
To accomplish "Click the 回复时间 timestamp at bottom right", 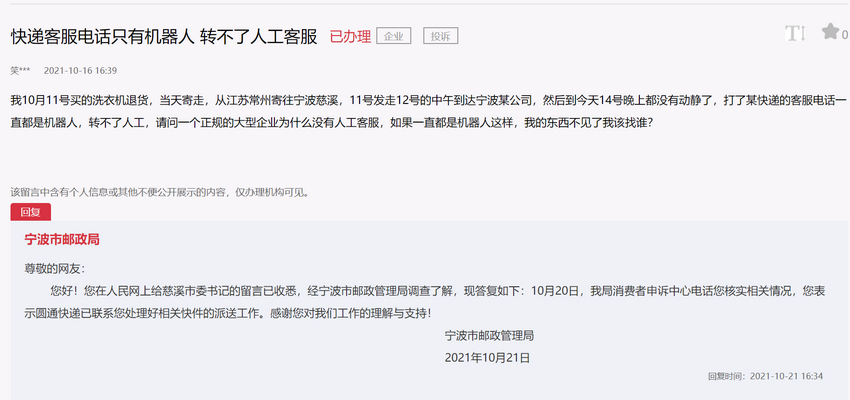I will pos(765,377).
